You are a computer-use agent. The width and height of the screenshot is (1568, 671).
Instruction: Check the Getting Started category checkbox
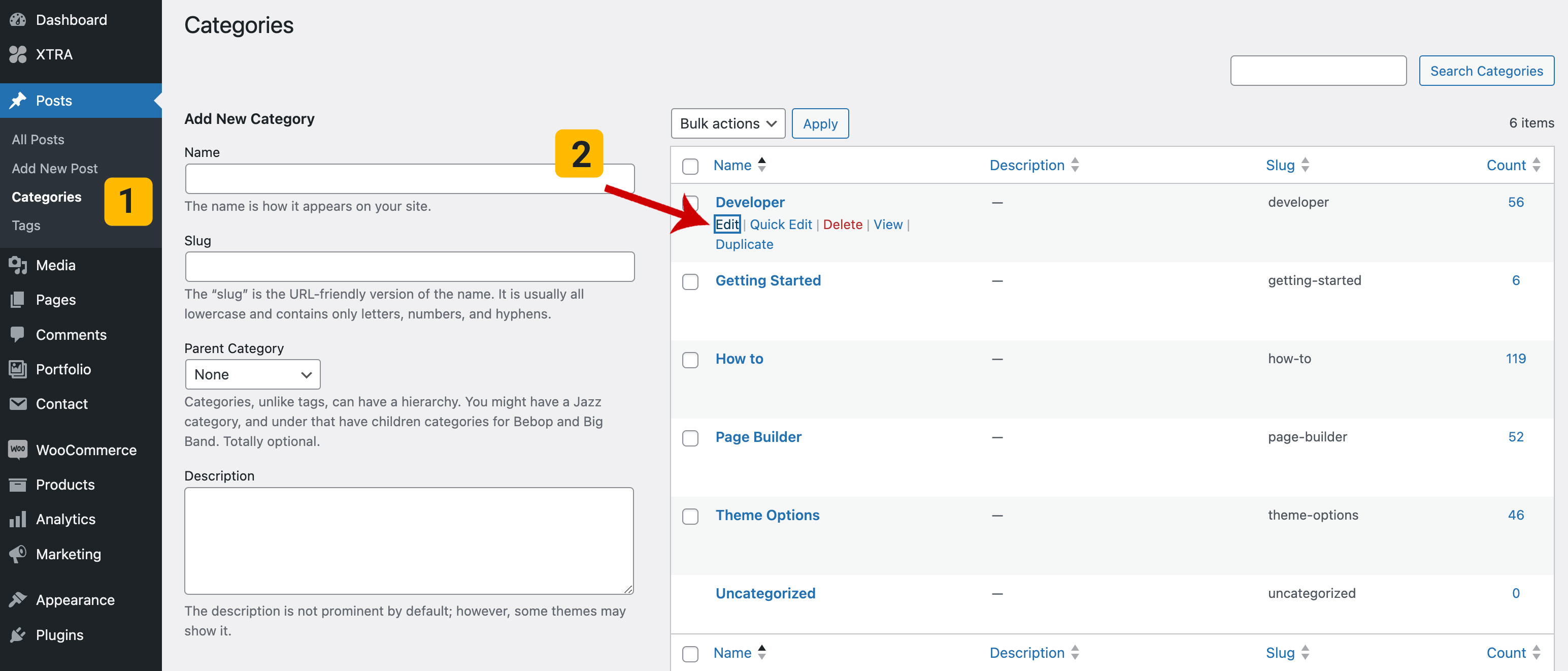click(x=690, y=281)
